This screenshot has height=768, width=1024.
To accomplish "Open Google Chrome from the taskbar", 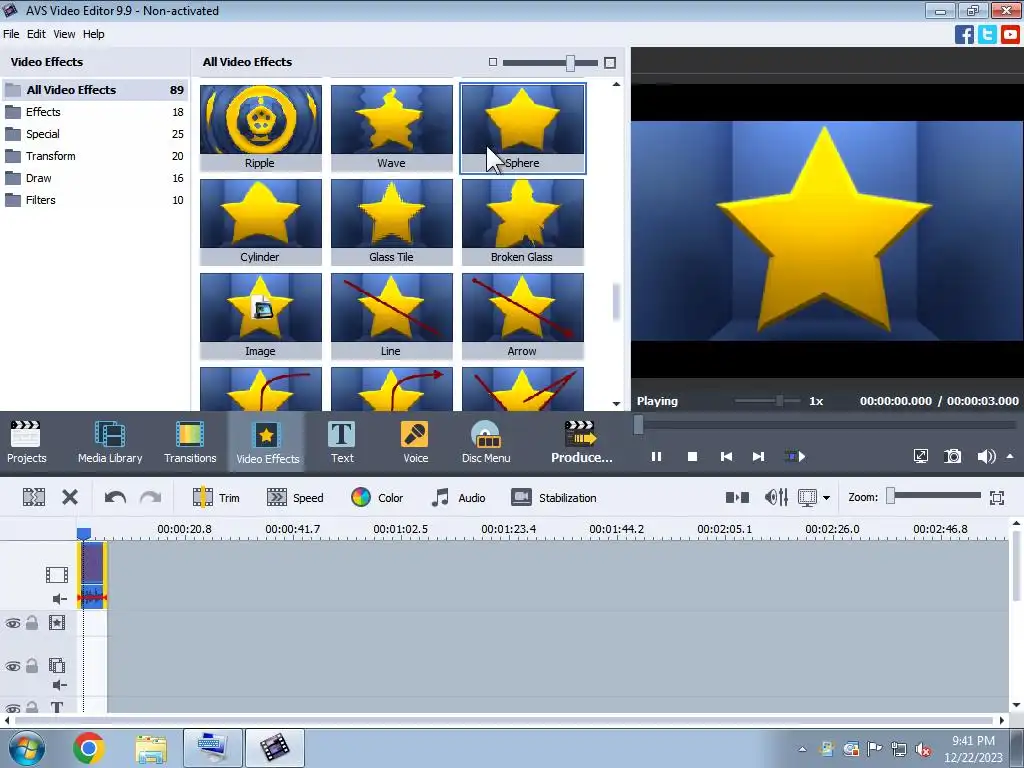I will coord(89,748).
